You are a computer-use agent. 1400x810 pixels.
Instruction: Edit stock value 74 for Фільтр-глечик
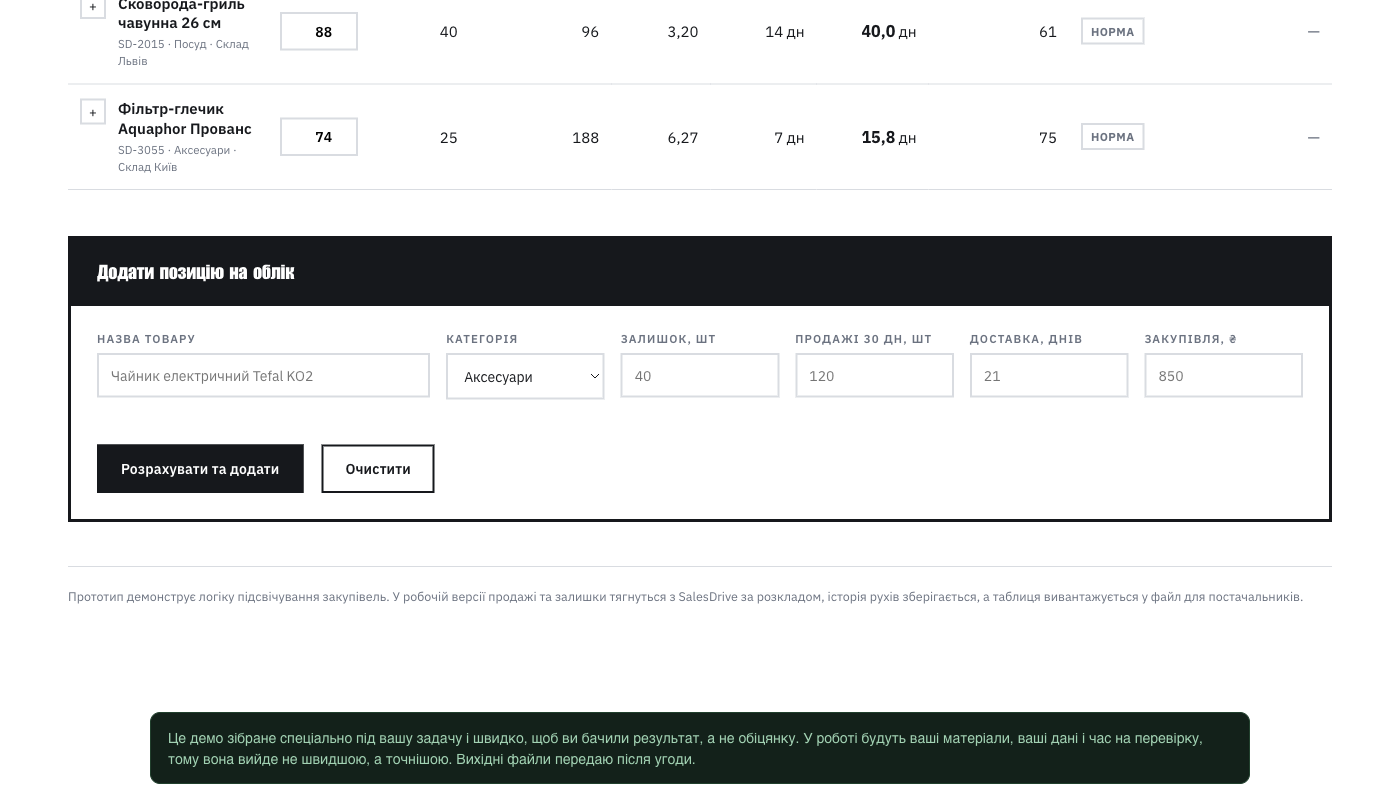(319, 137)
